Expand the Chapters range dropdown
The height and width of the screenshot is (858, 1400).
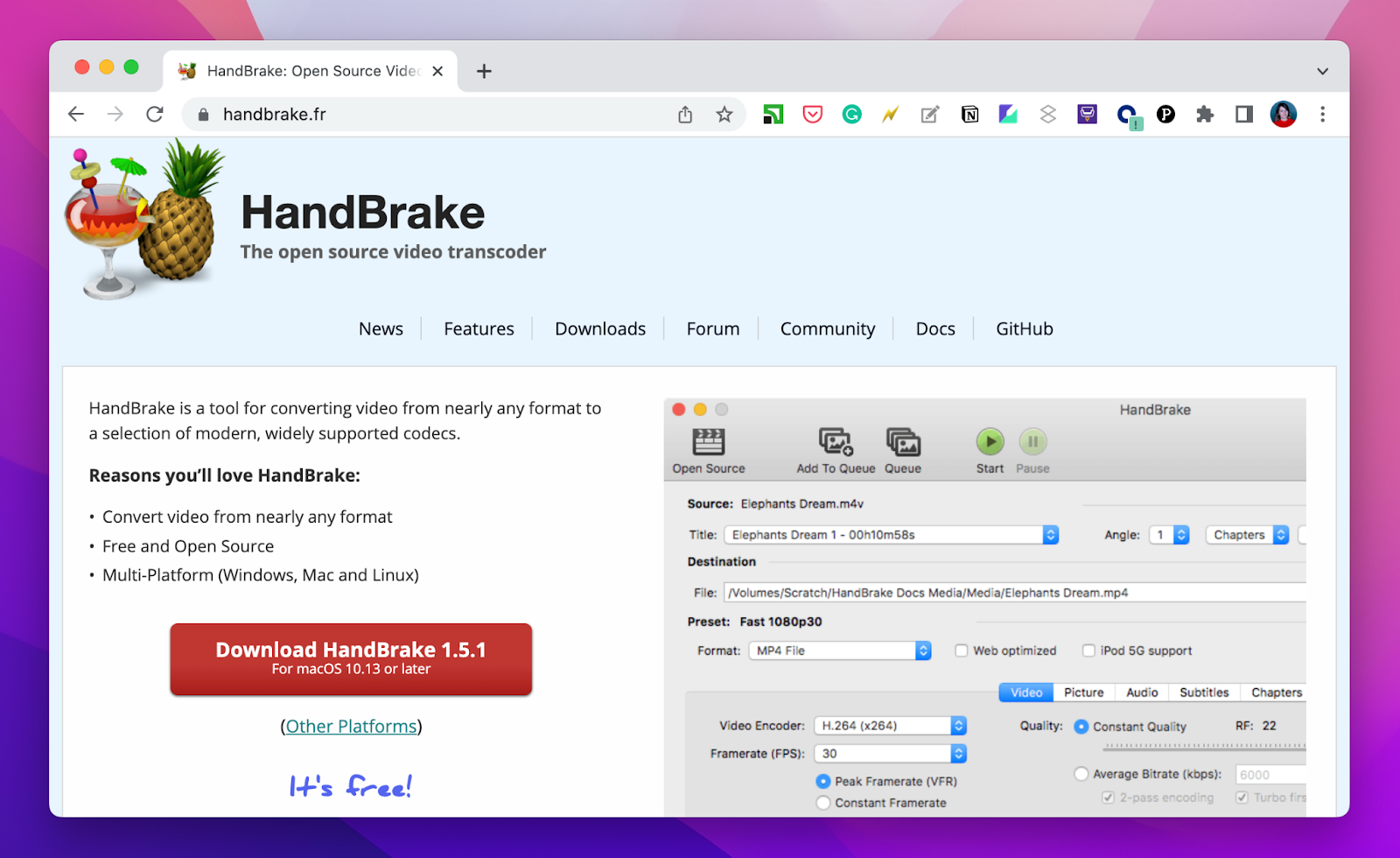[x=1247, y=535]
